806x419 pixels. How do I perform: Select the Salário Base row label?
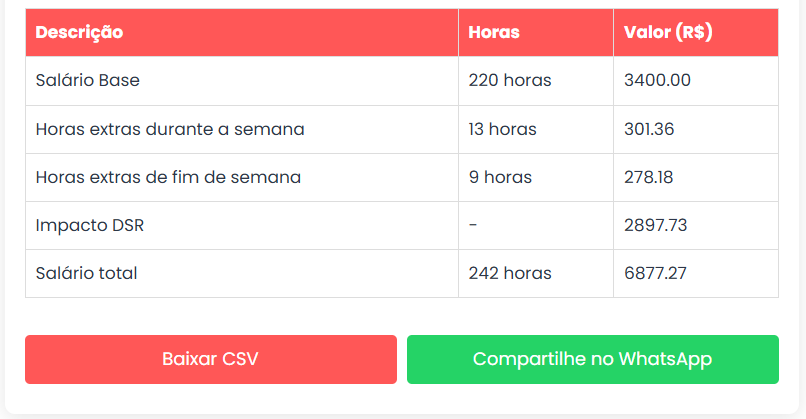87,81
